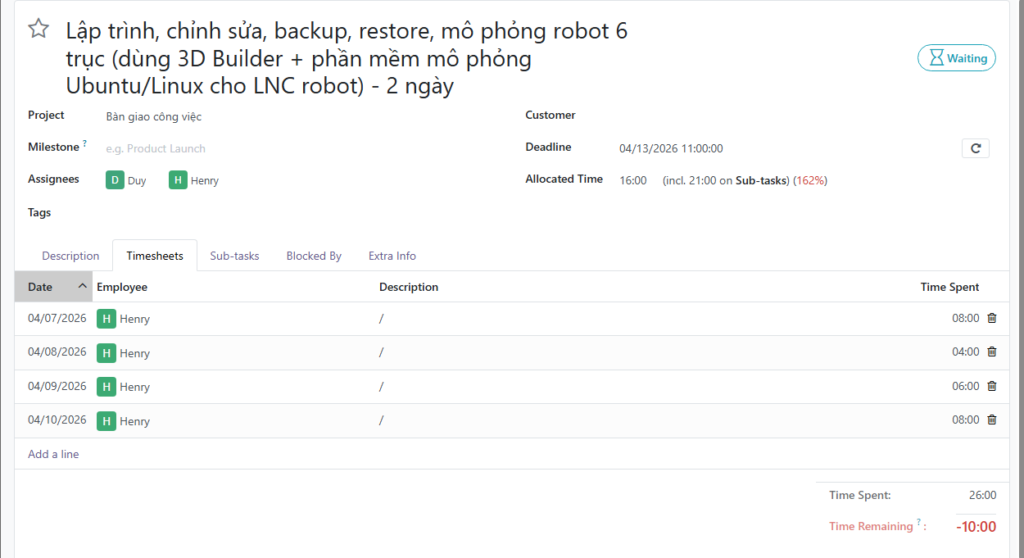1024x558 pixels.
Task: Edit the Allocated Time 16:00 value
Action: click(633, 180)
